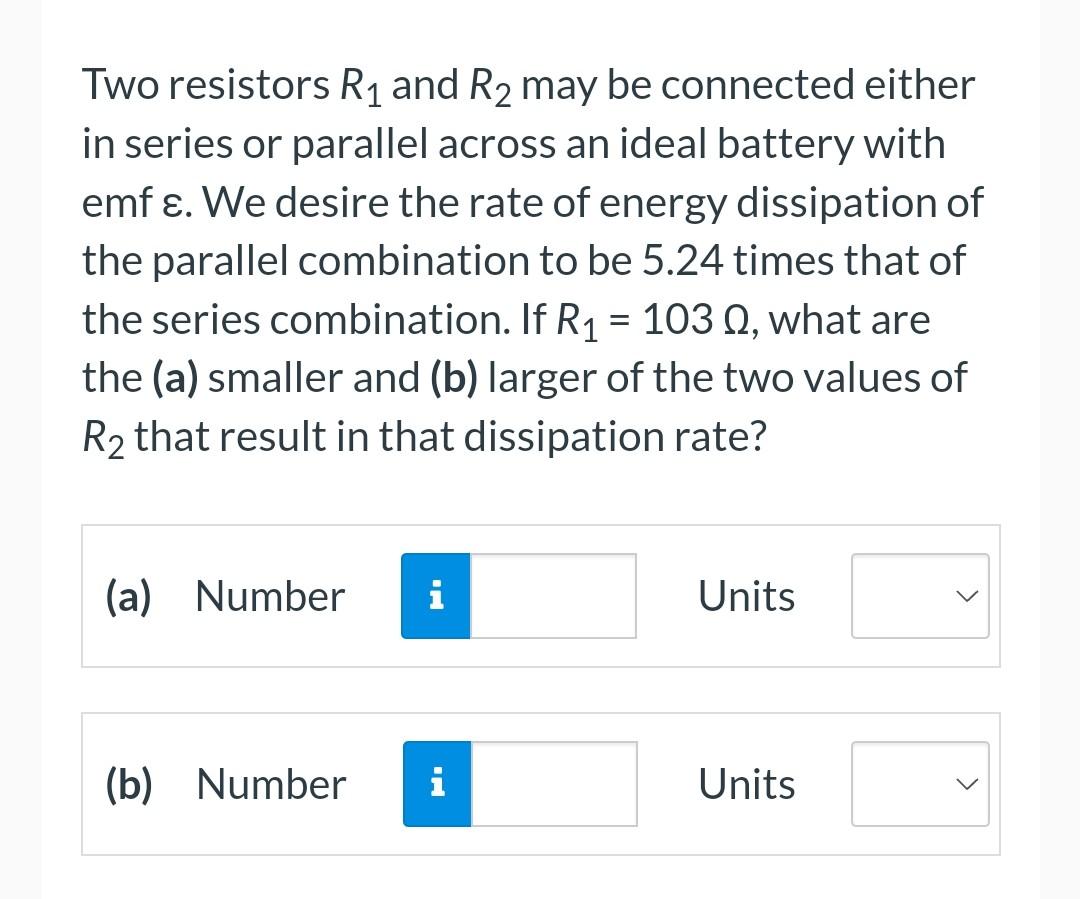
Task: Click the bold (b) label
Action: tap(127, 784)
